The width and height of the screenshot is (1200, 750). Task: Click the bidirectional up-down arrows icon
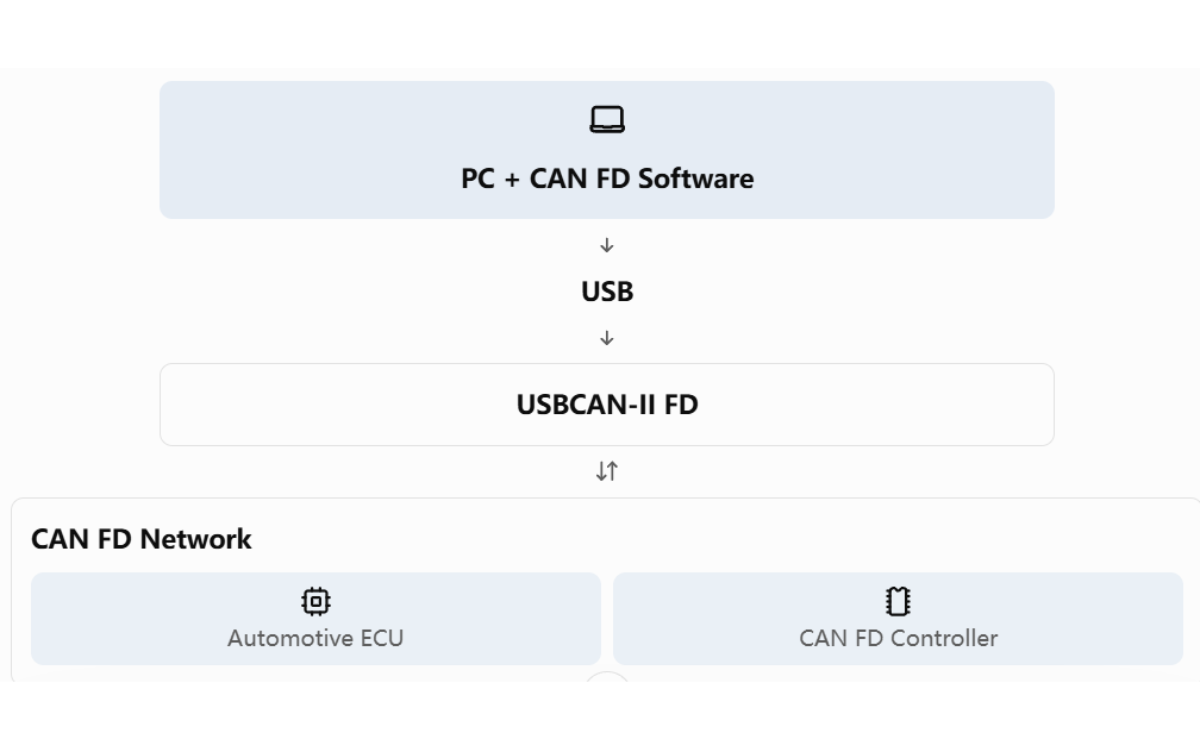607,471
